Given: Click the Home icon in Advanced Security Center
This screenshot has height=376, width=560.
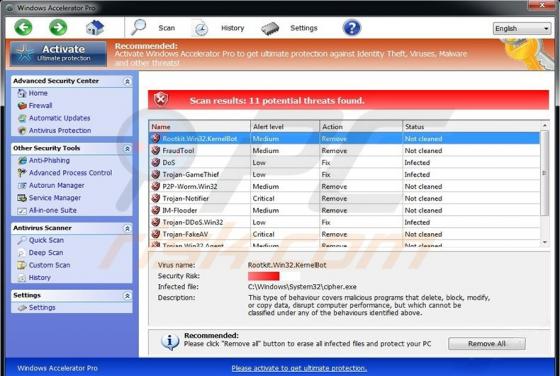Looking at the screenshot, I should (22, 93).
